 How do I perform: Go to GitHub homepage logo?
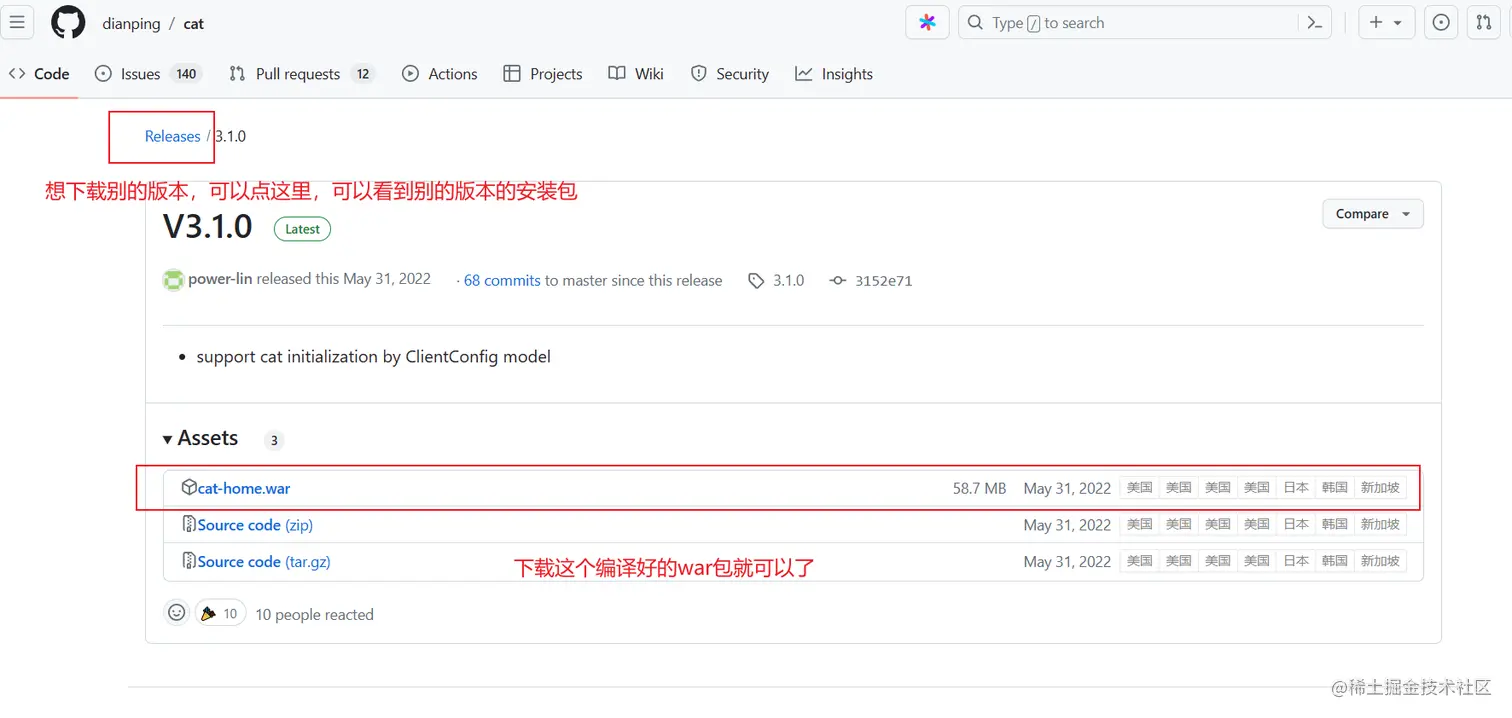[x=68, y=22]
